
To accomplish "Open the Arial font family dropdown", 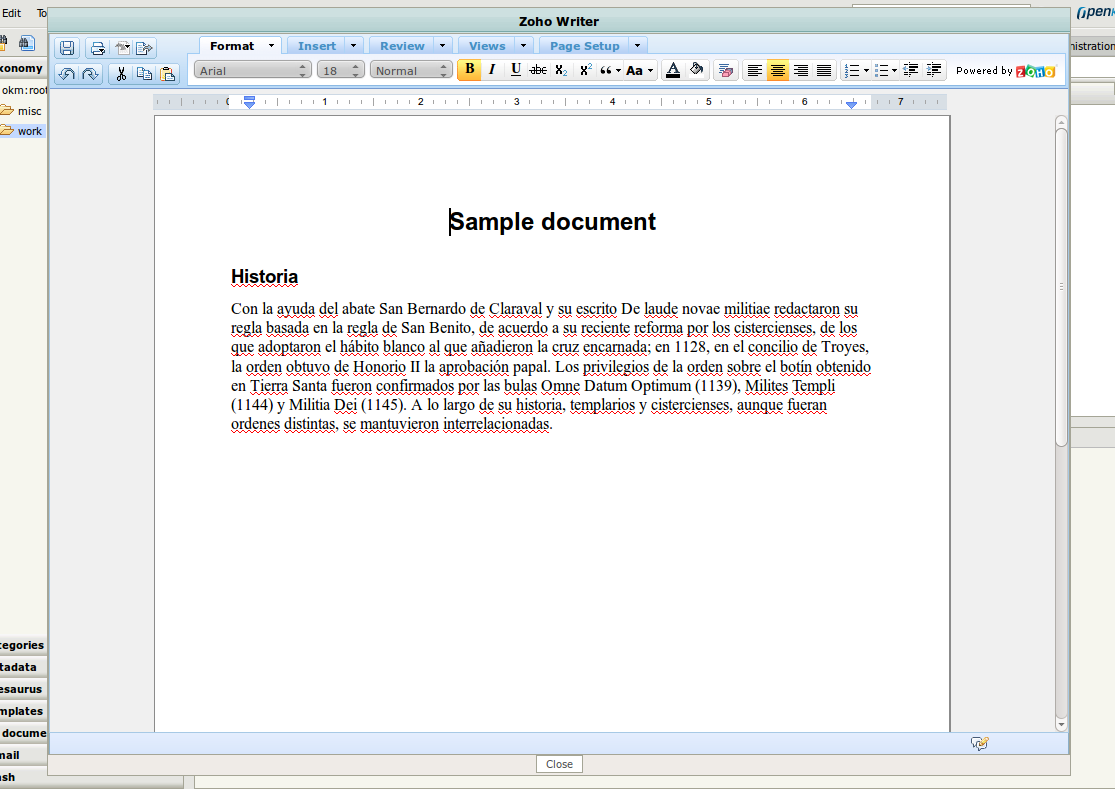I will coord(252,70).
